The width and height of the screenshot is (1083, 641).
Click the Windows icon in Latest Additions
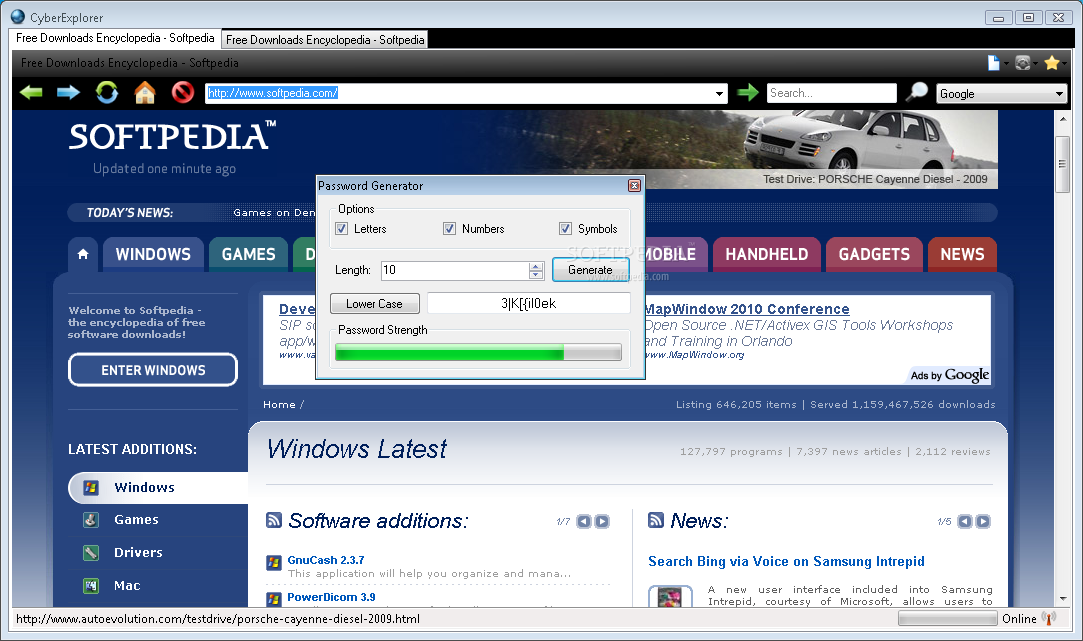click(x=90, y=488)
